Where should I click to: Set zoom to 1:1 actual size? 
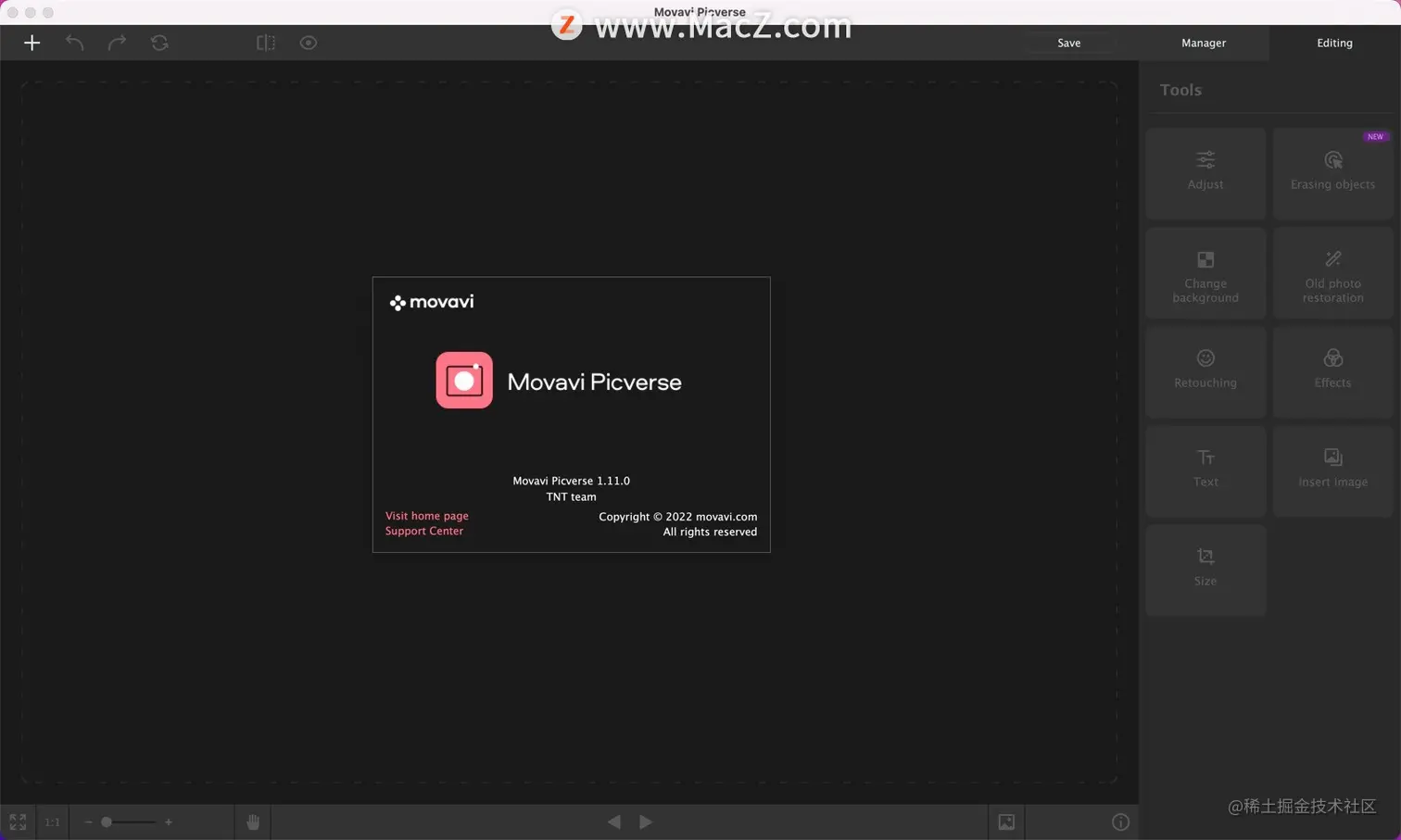coord(52,821)
